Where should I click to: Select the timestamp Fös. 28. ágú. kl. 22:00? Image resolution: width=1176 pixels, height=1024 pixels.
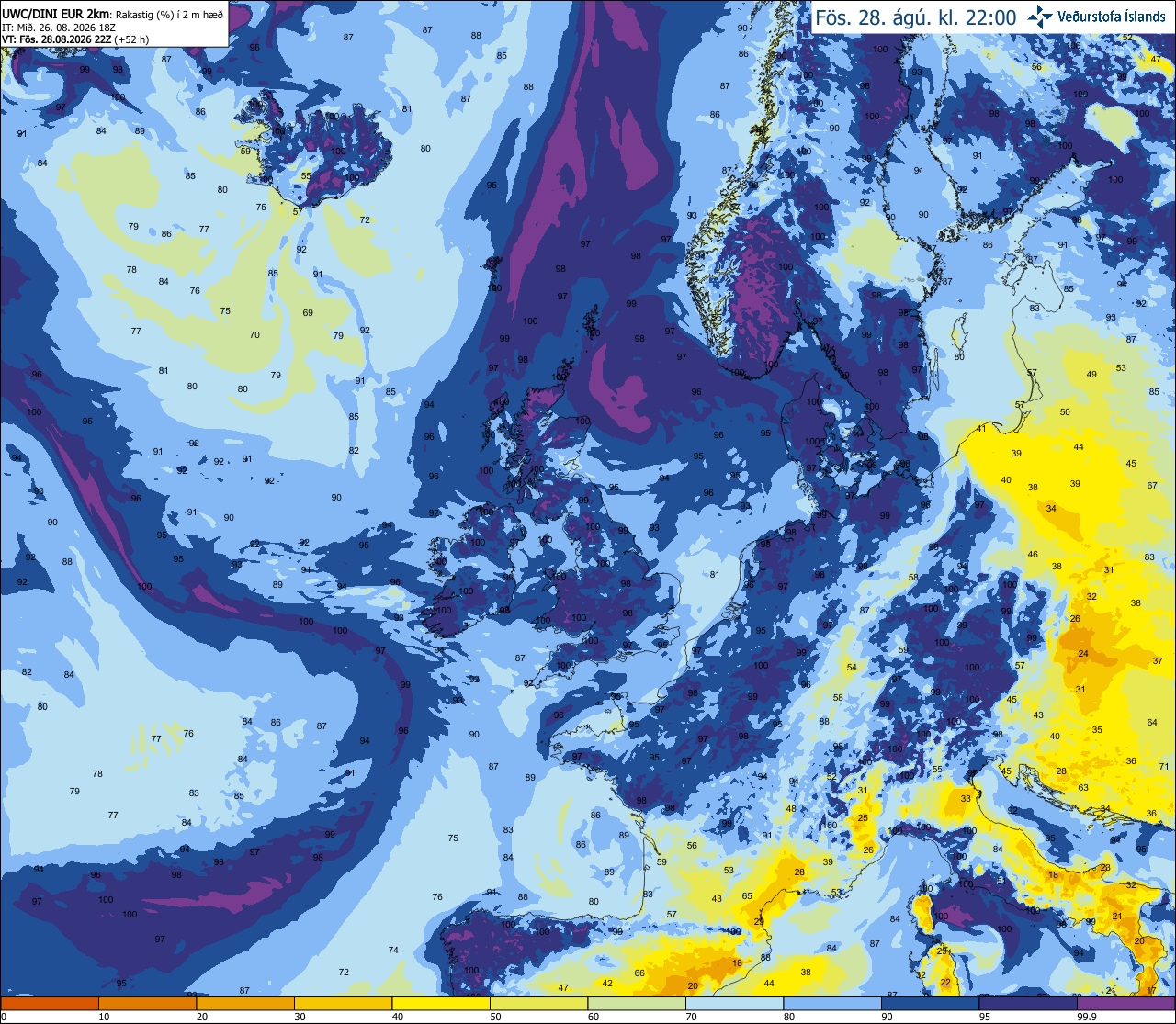pyautogui.click(x=916, y=17)
